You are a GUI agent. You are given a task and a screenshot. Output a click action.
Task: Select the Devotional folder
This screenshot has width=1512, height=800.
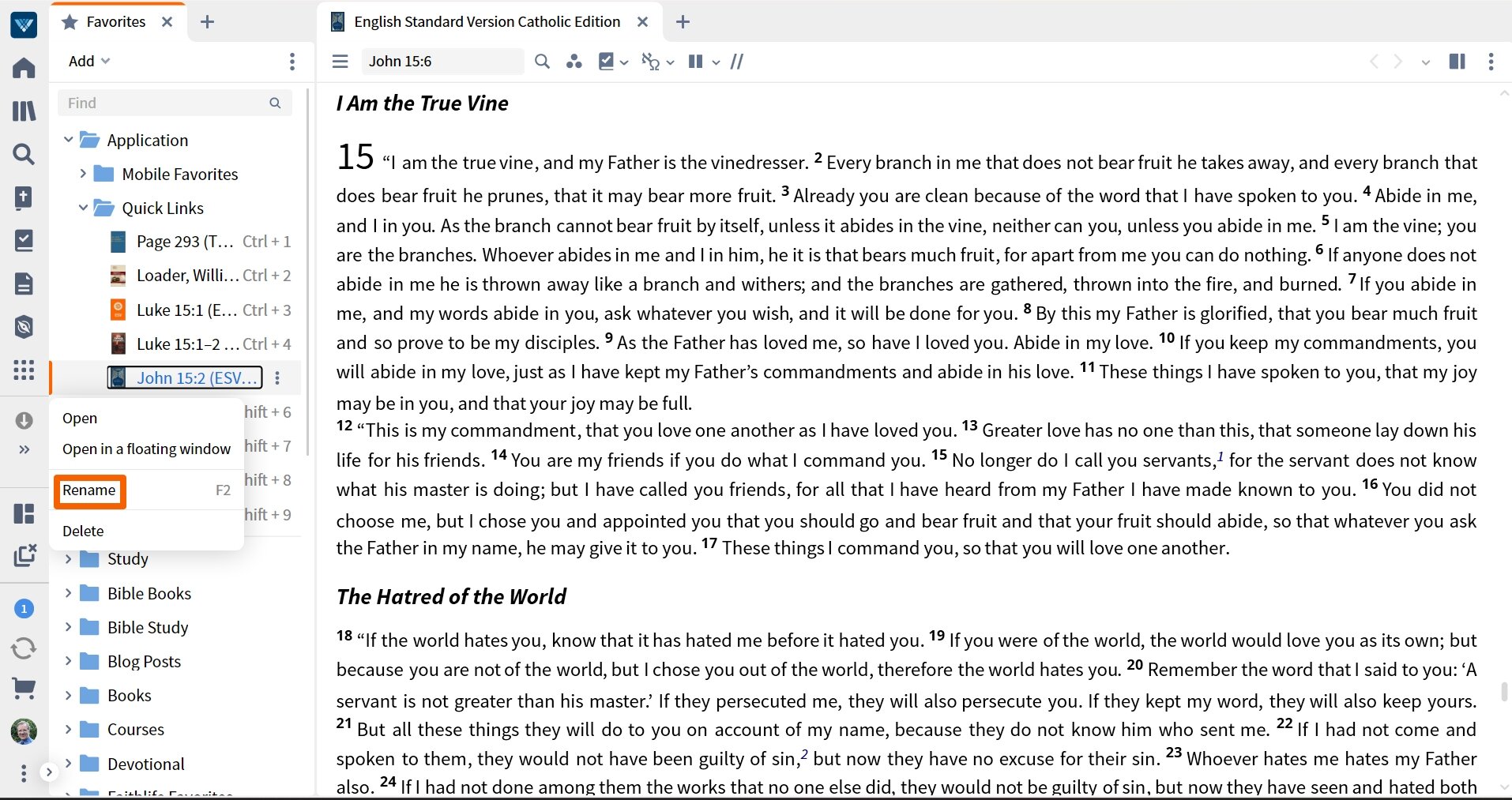pos(146,764)
